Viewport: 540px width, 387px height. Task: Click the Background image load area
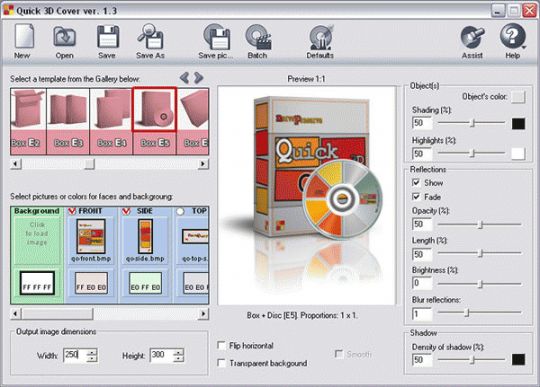37,240
